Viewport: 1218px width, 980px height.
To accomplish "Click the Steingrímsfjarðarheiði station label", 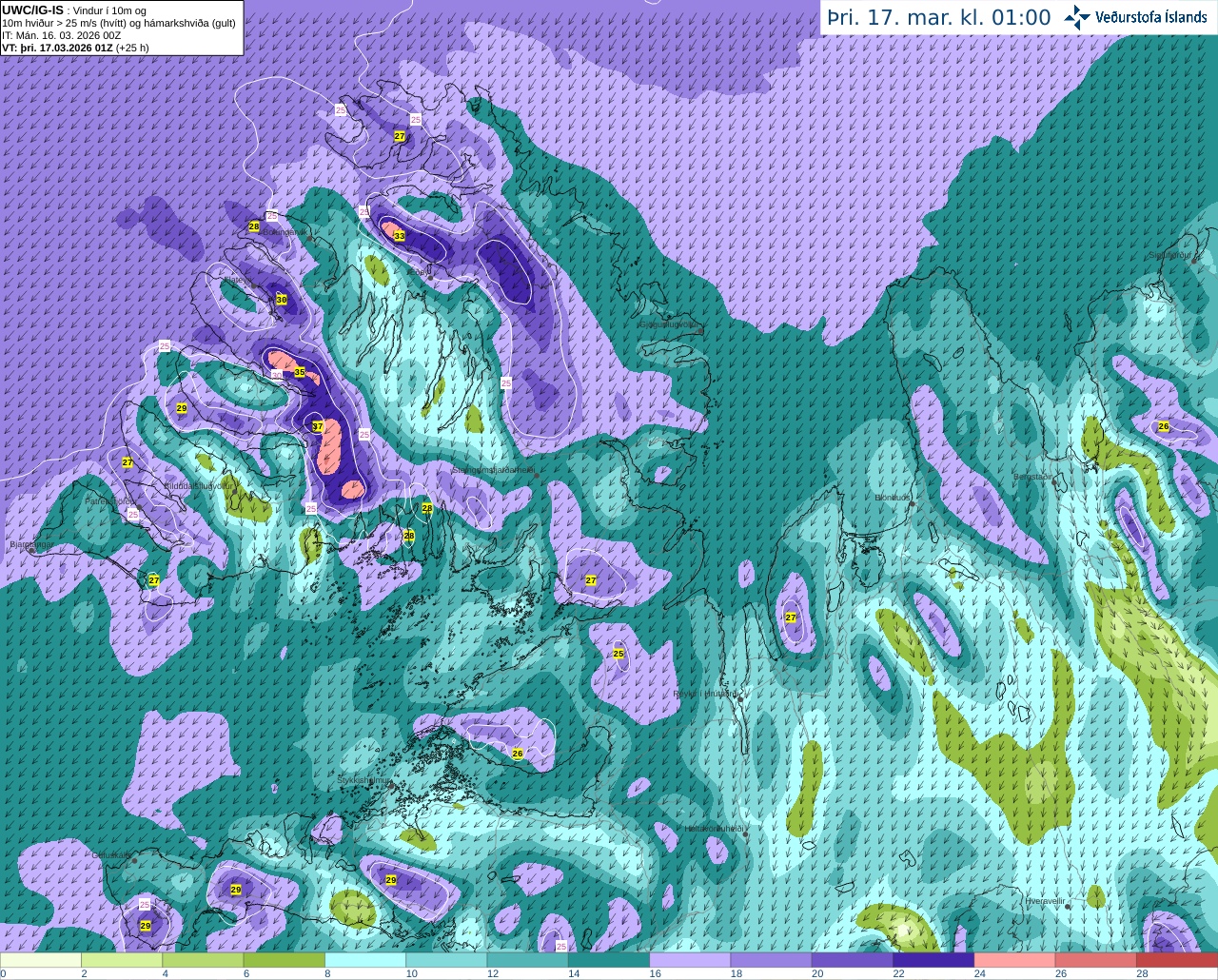I will click(493, 470).
